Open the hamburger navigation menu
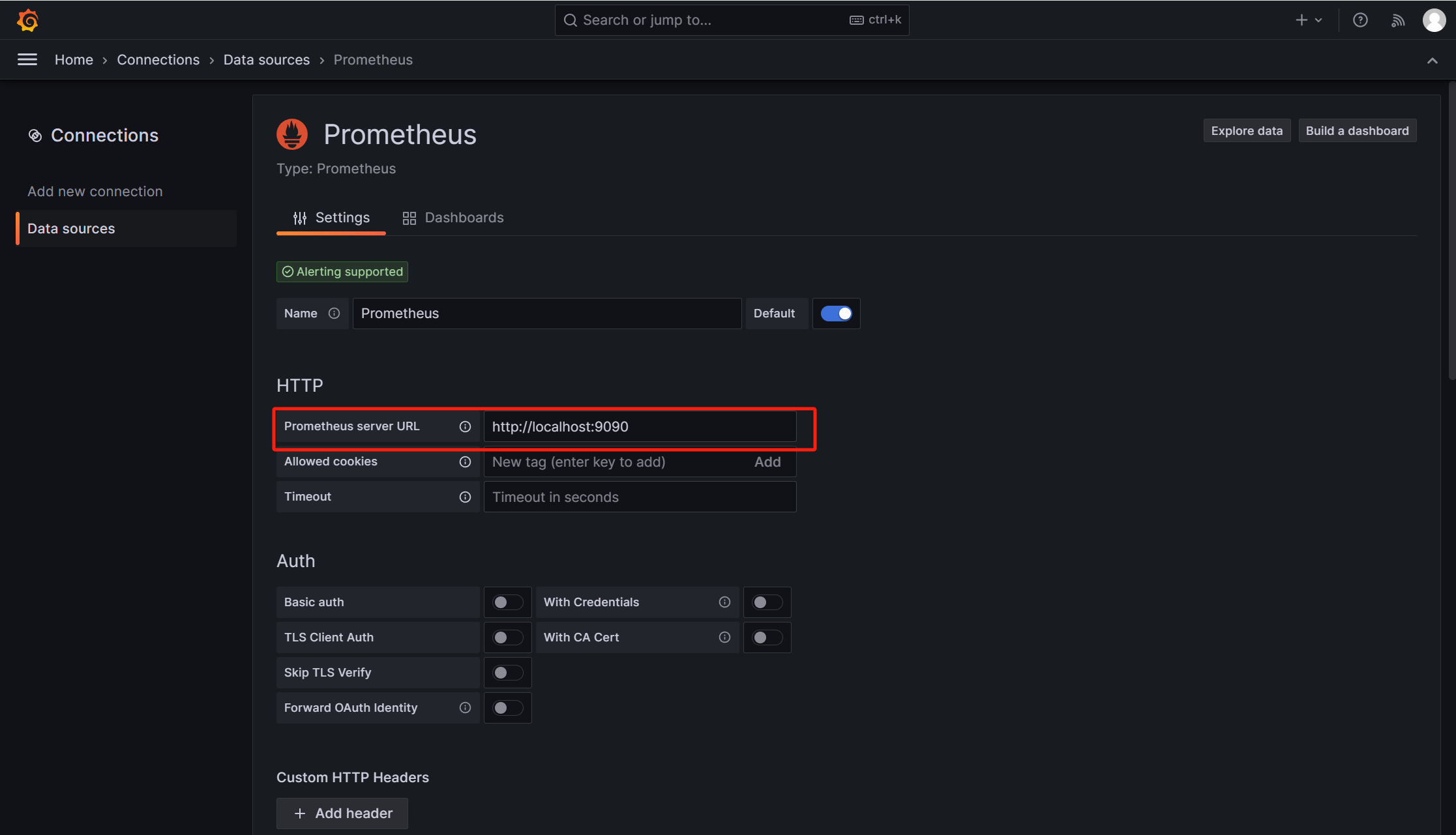The height and width of the screenshot is (835, 1456). tap(27, 59)
